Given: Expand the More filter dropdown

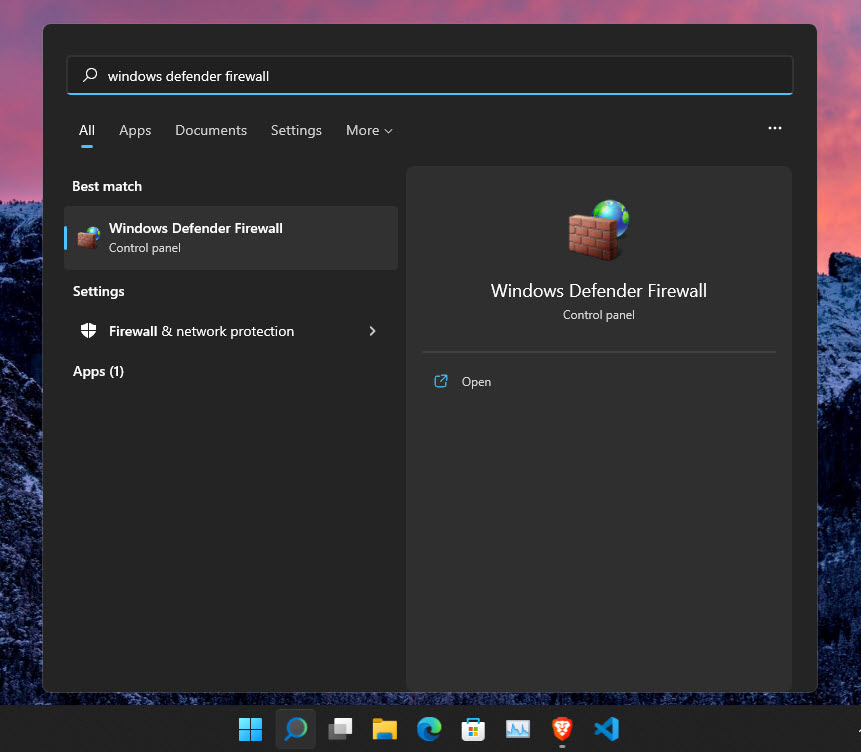Looking at the screenshot, I should pos(369,130).
